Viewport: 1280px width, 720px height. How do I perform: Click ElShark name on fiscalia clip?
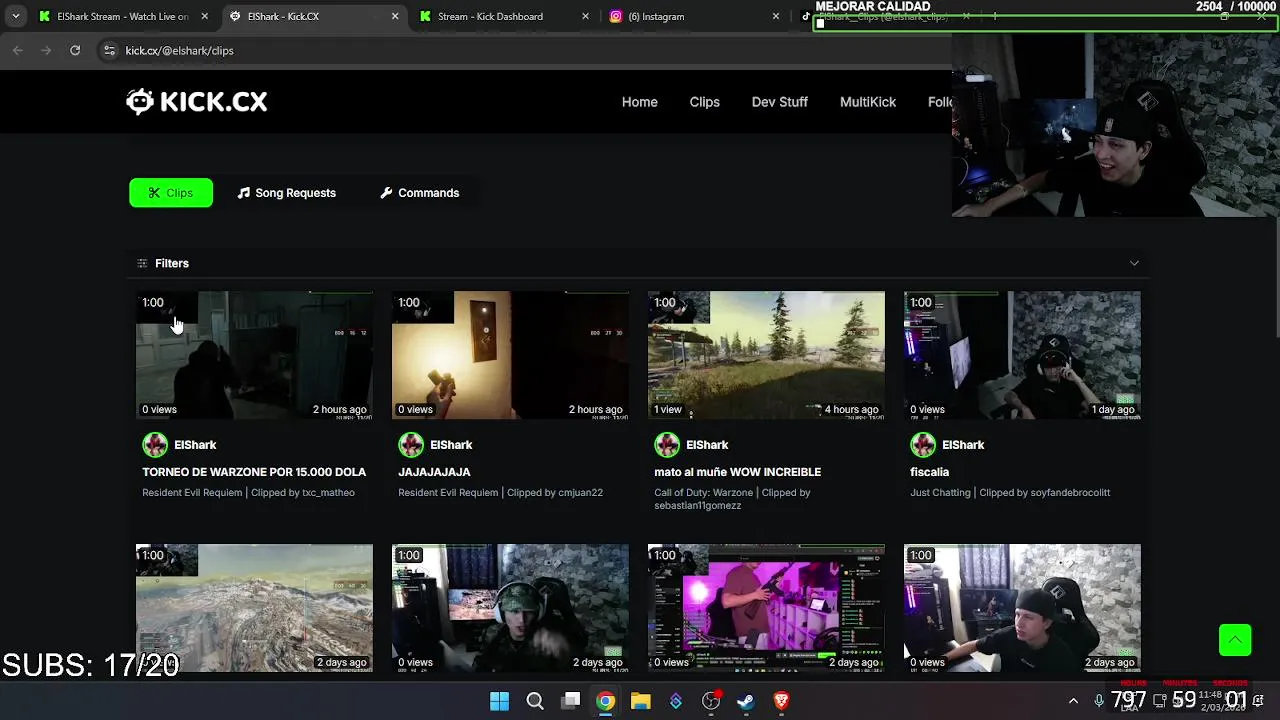(963, 445)
